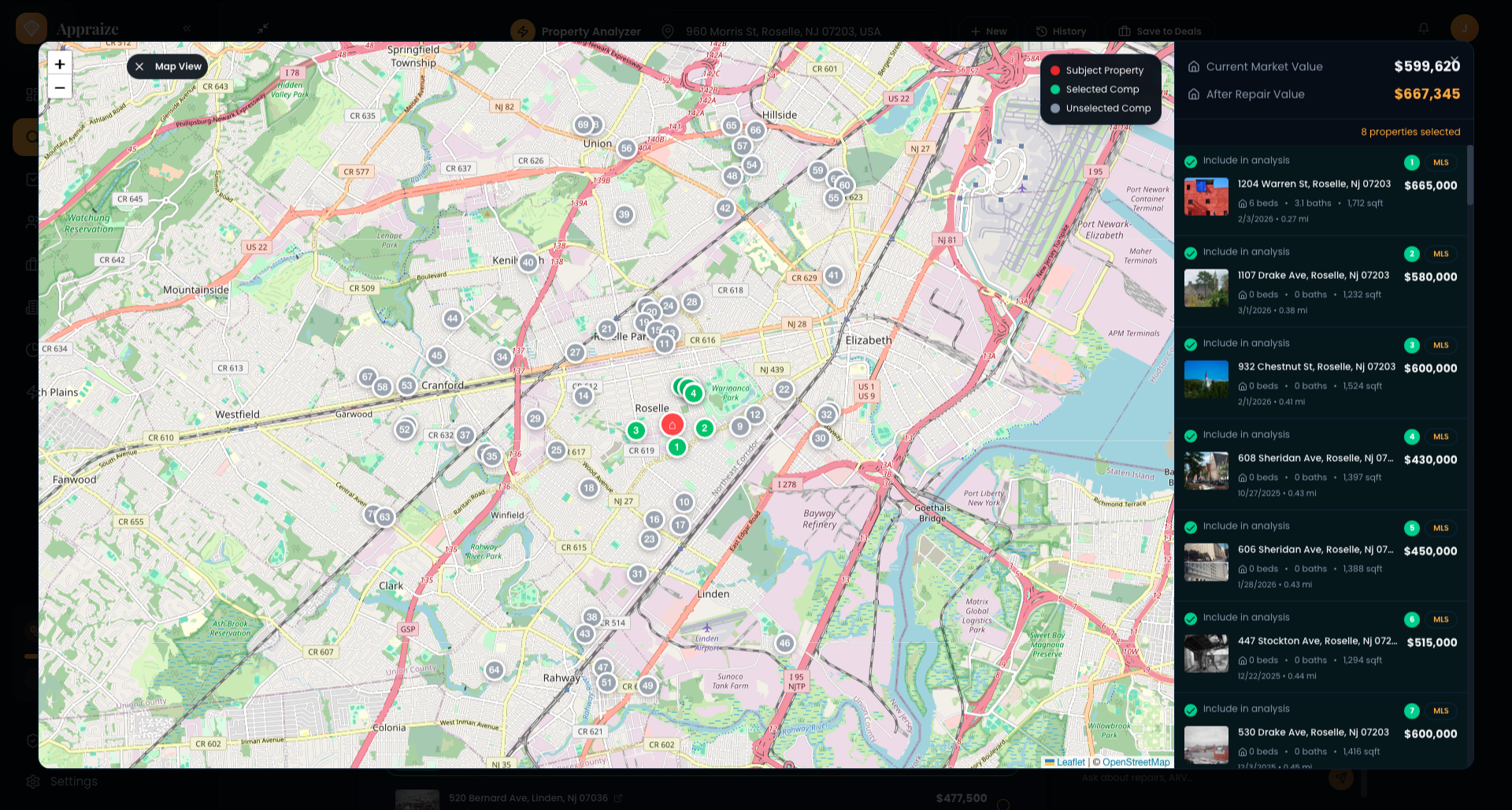Uncheck Include in analysis for 447 Stockton Ave

click(1191, 619)
